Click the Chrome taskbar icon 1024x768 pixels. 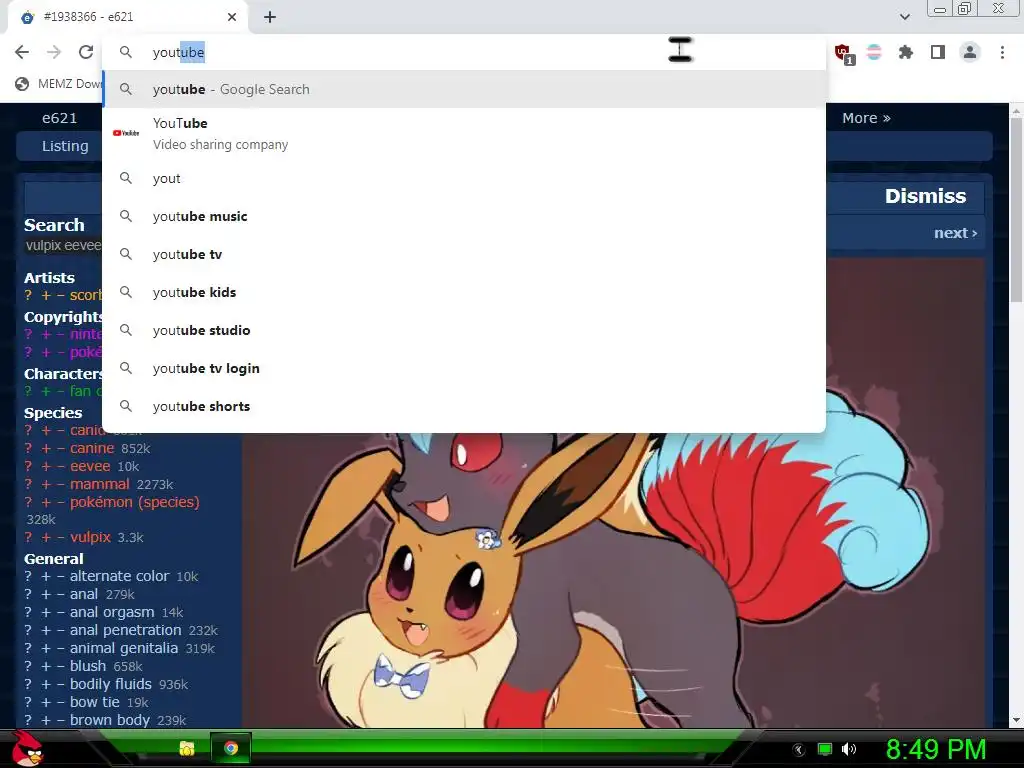[x=231, y=748]
